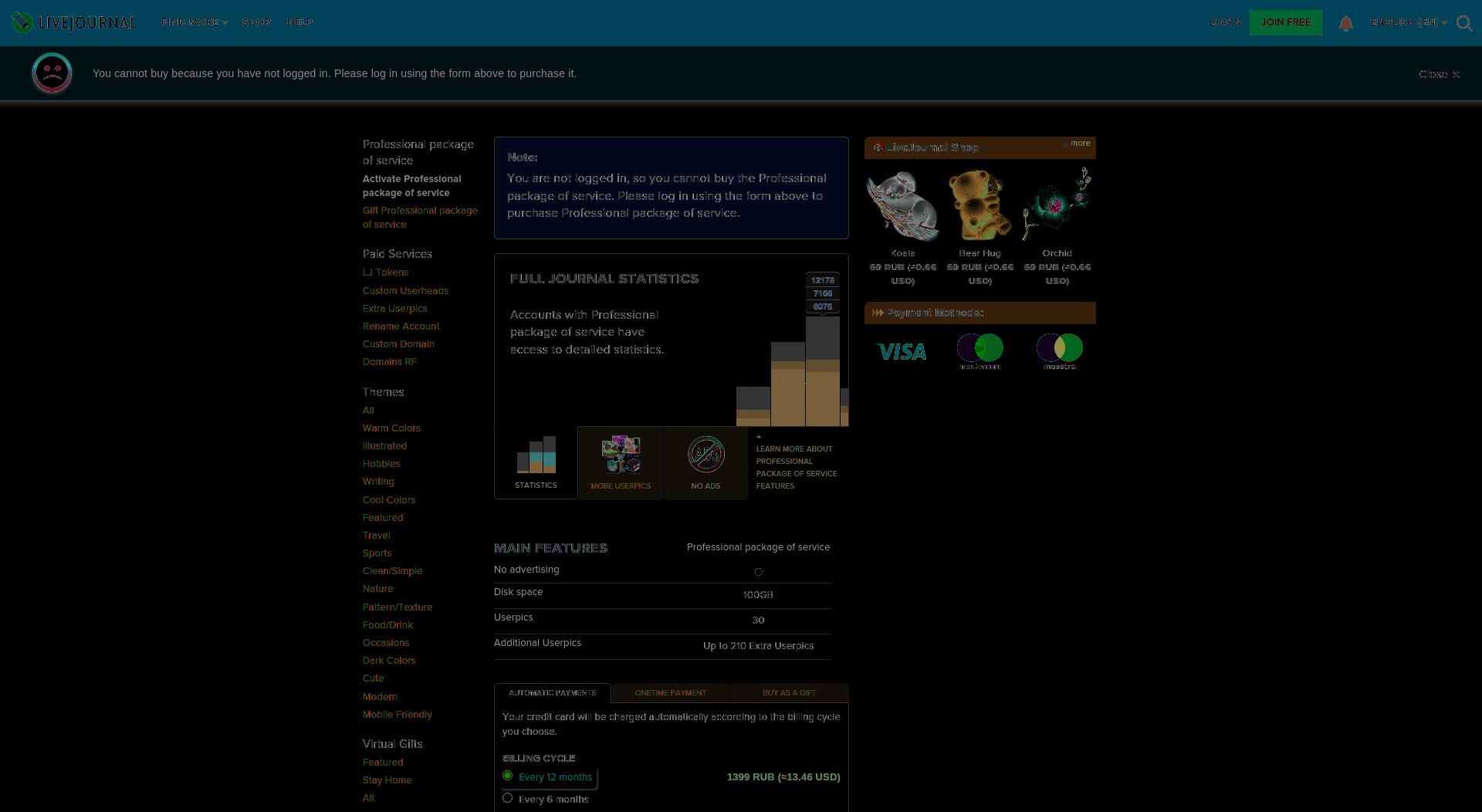Open the Clean/Simple theme category
1482x812 pixels.
(392, 571)
